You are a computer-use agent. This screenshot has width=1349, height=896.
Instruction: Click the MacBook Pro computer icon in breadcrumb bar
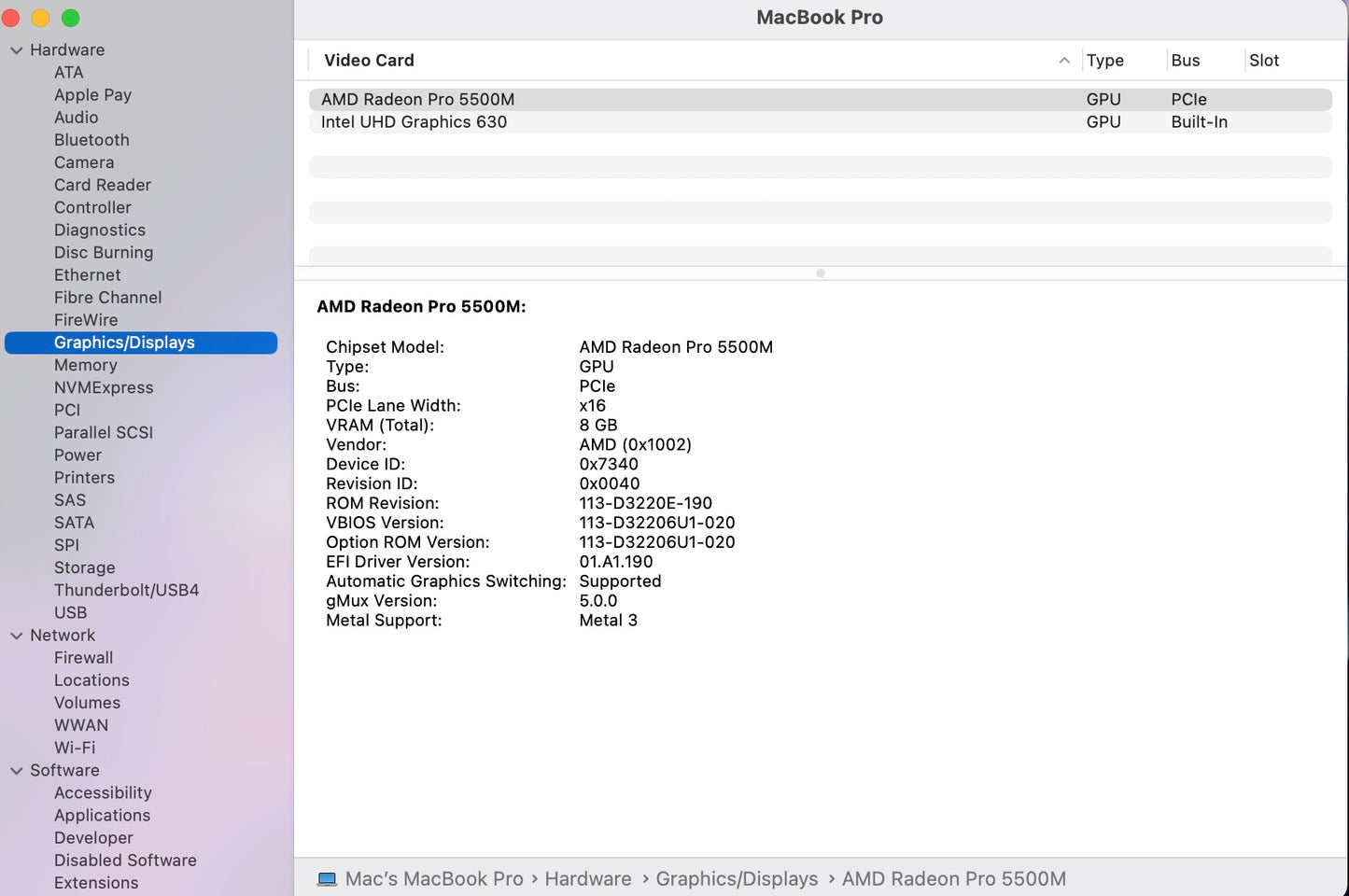tap(327, 878)
